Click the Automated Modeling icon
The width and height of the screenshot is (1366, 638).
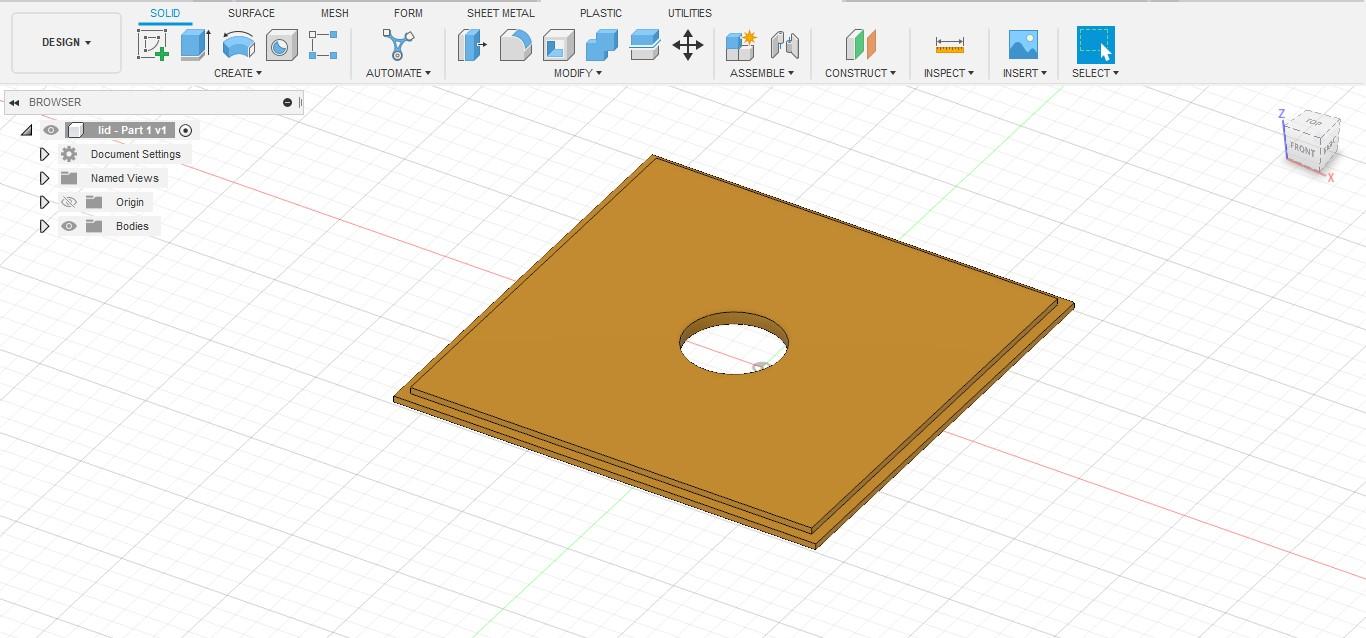(398, 45)
